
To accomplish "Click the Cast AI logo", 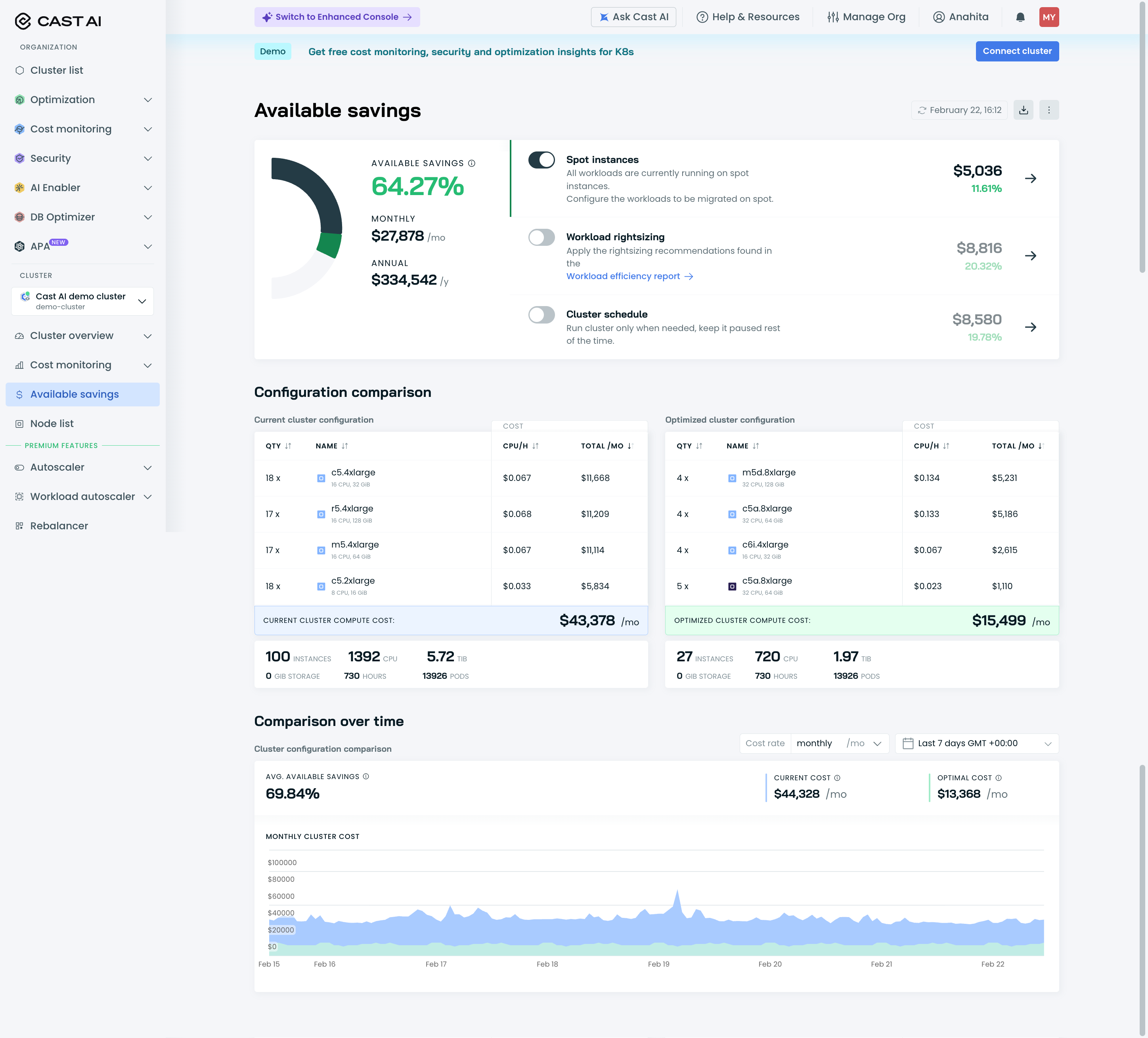I will 57,21.
